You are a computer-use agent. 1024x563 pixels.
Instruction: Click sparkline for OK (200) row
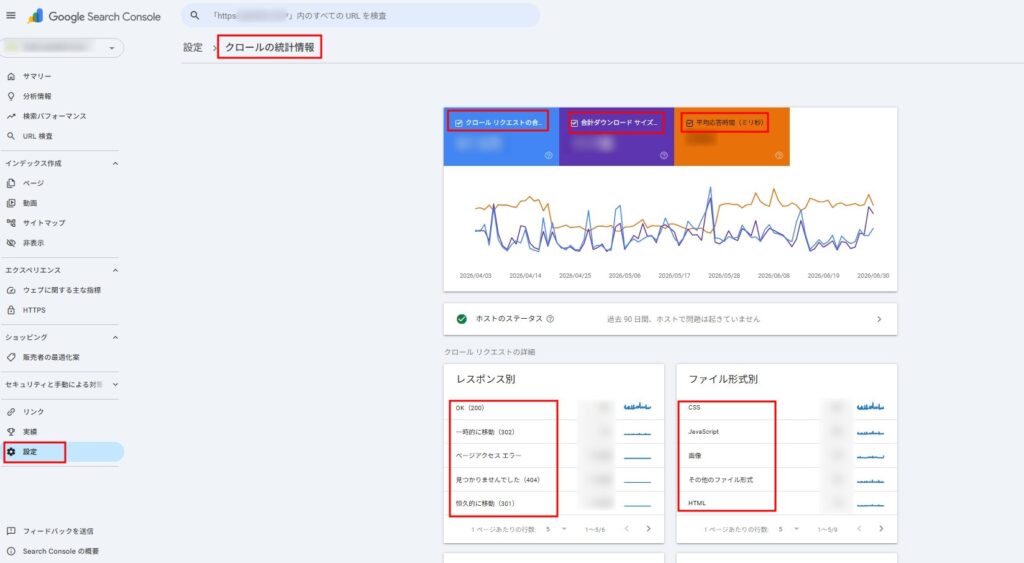tap(637, 407)
